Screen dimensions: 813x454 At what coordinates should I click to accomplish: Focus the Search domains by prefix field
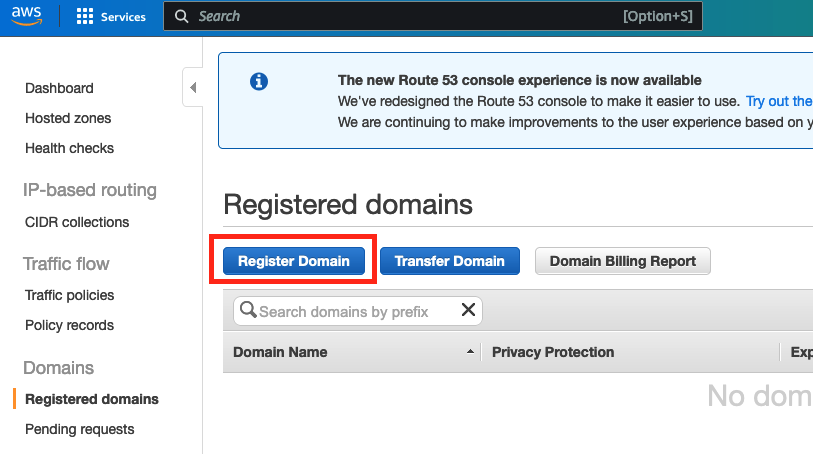(x=358, y=311)
